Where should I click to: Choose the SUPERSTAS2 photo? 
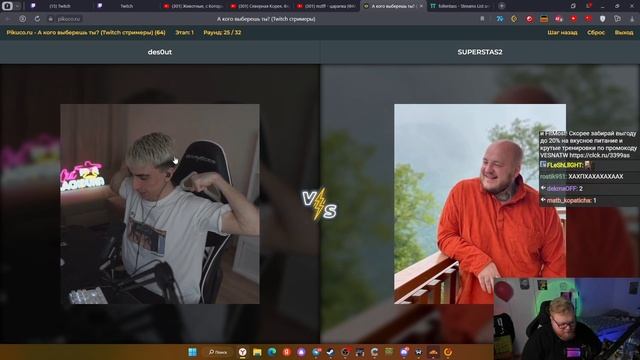coord(480,204)
